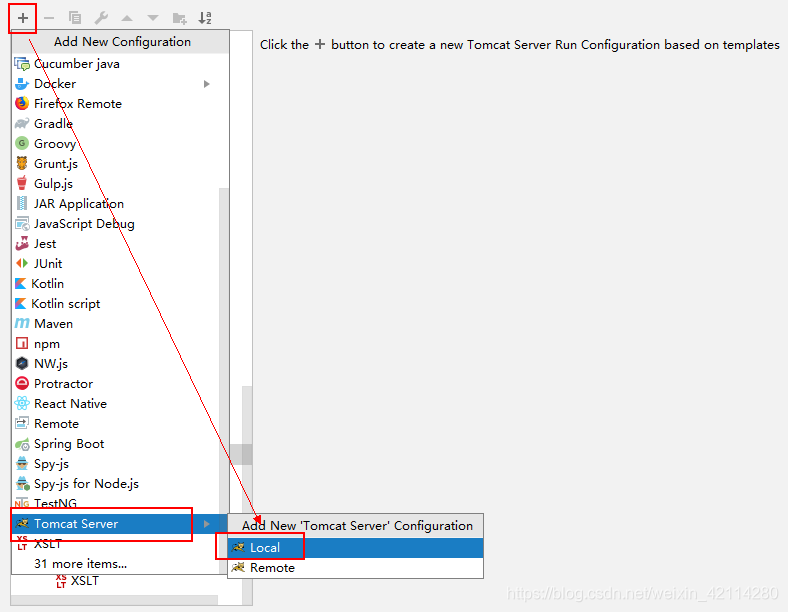
Task: Pick the NW.js hexagon icon
Action: pos(22,363)
